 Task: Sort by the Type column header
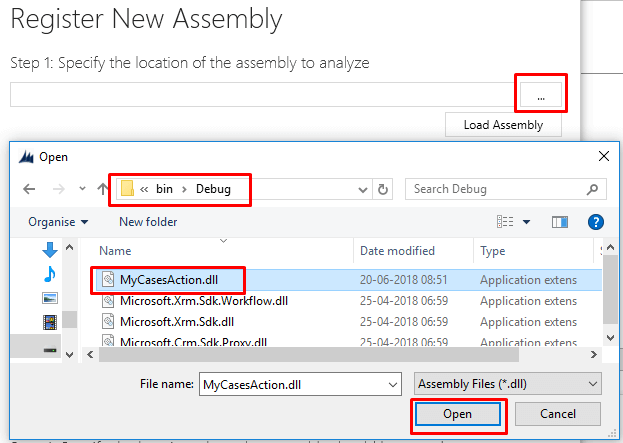pyautogui.click(x=493, y=251)
